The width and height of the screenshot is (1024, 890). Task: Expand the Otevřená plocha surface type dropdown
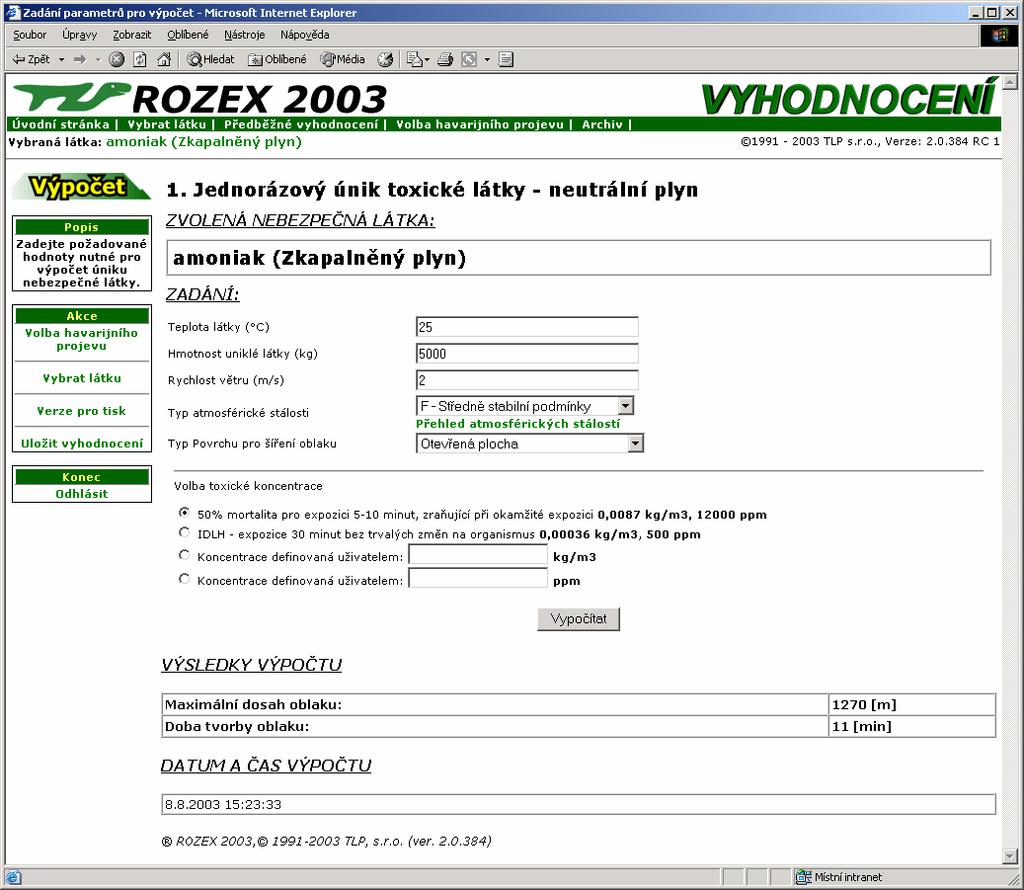[635, 443]
